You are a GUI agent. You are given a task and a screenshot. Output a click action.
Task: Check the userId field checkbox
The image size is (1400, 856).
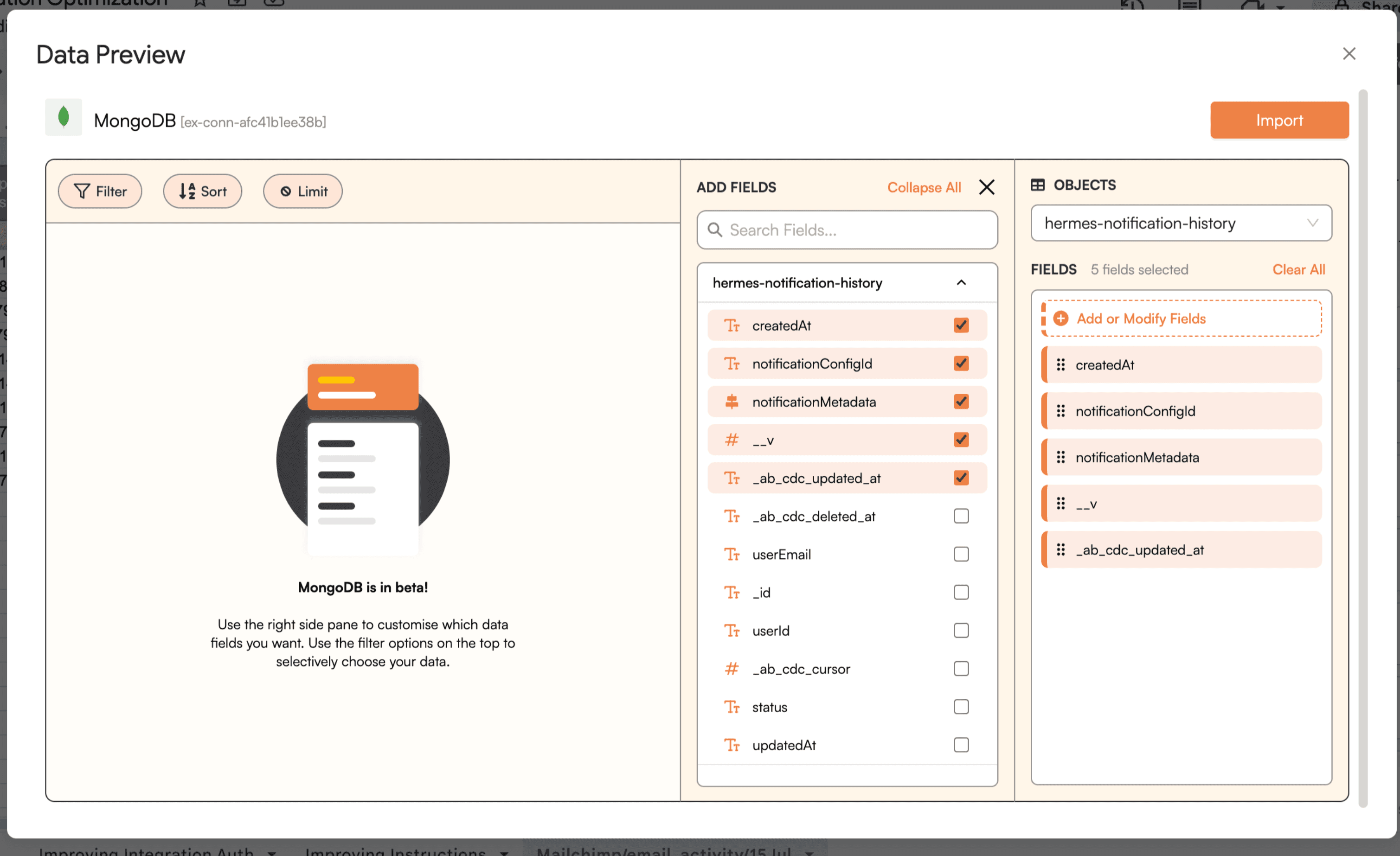961,631
